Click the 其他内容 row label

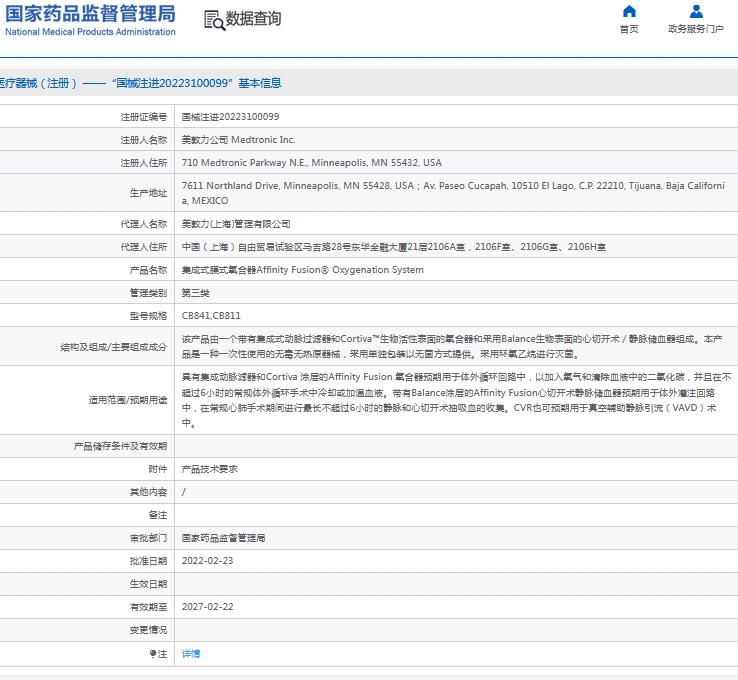point(148,492)
